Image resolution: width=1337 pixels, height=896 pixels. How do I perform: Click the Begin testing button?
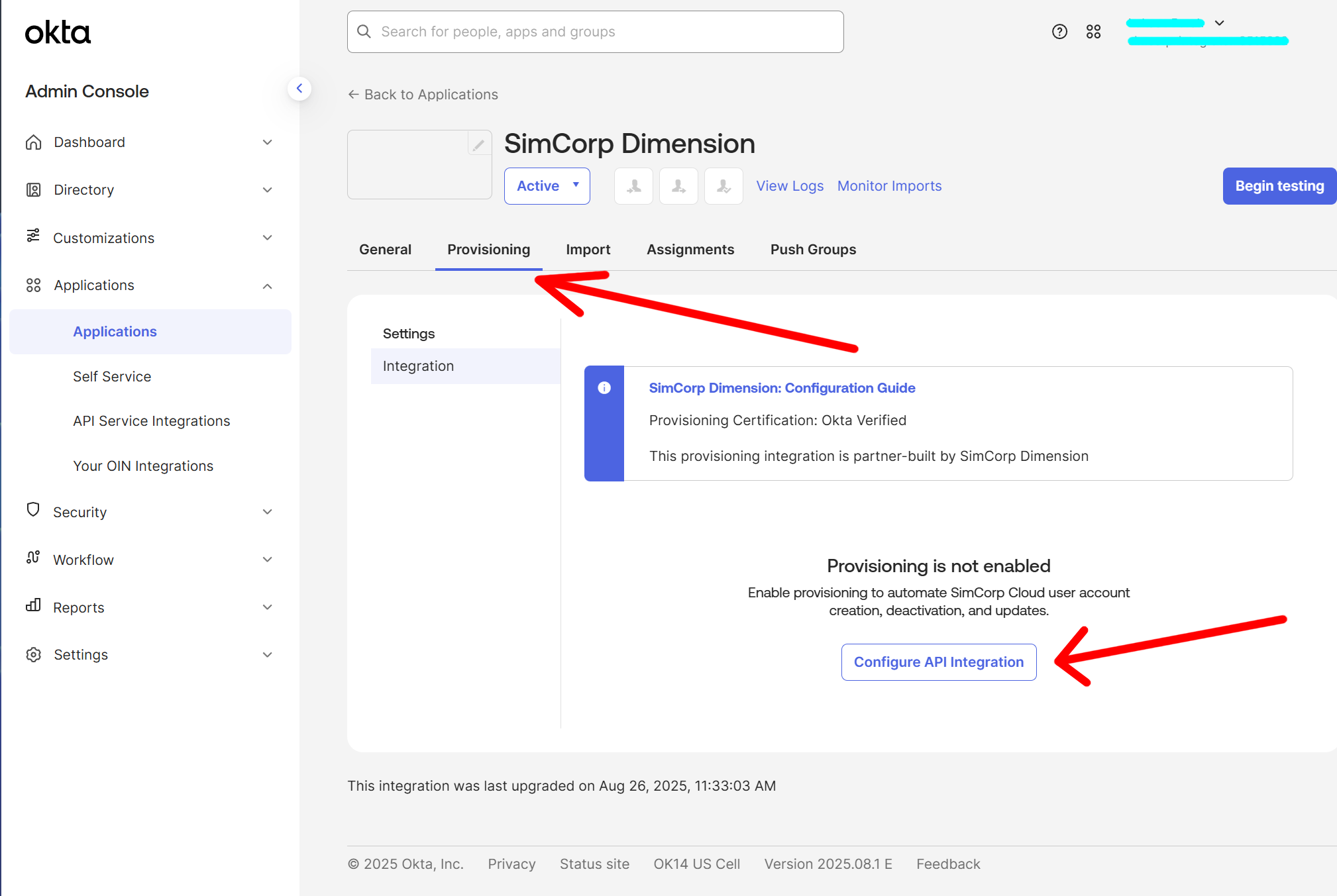click(1279, 185)
